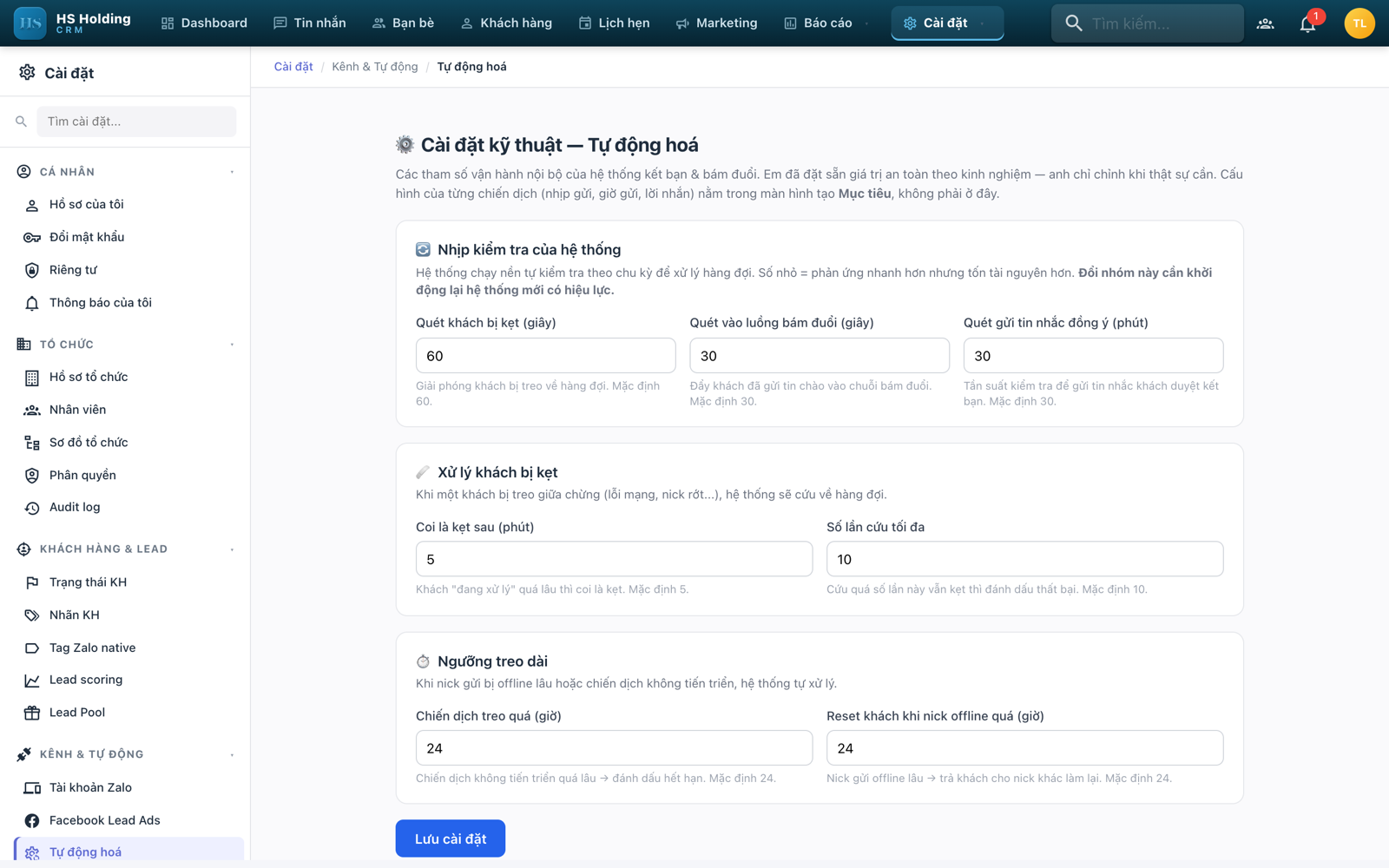Navigate to the Marketing menu

[x=716, y=23]
